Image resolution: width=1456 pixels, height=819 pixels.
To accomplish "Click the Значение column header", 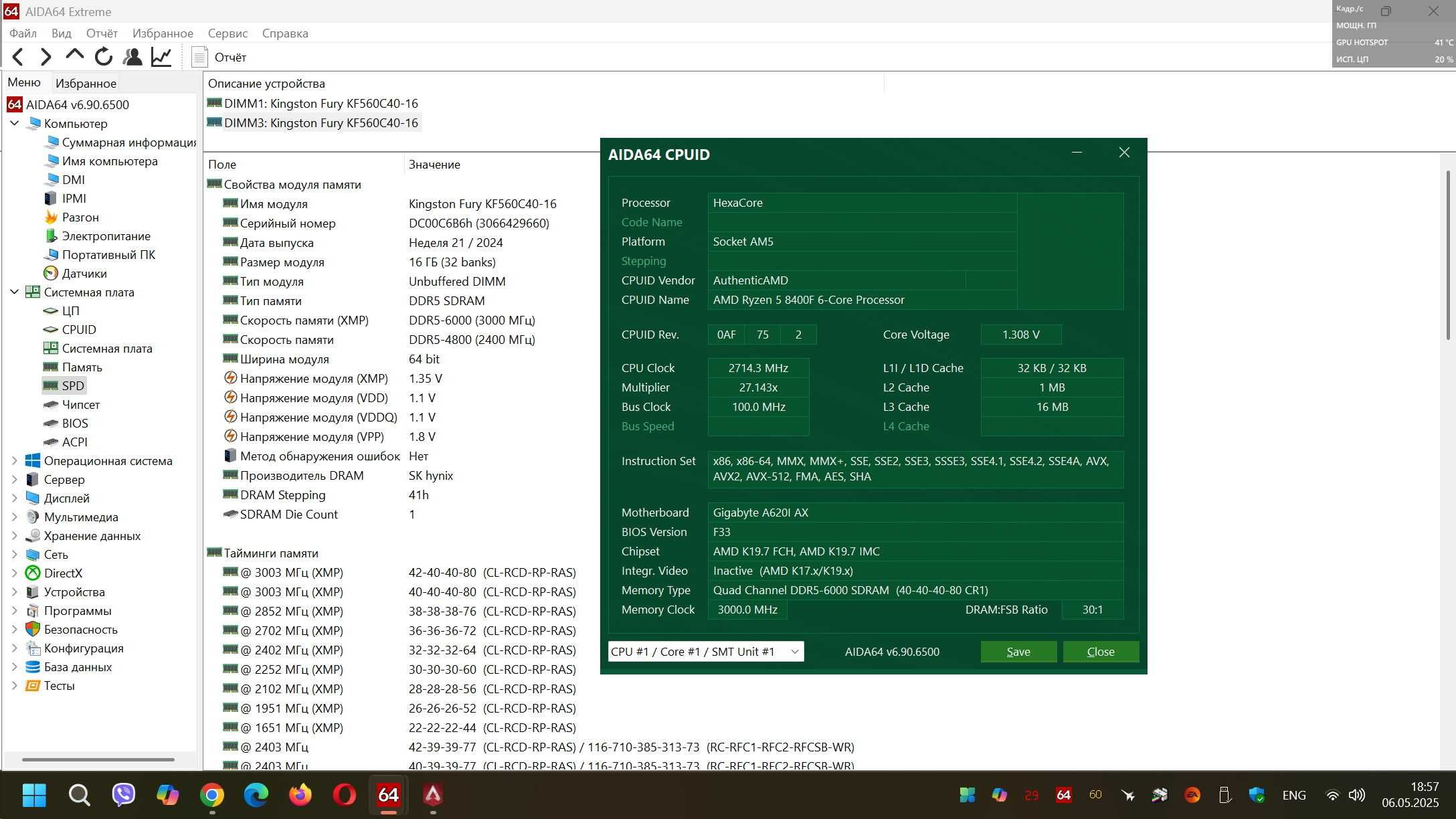I will click(435, 164).
